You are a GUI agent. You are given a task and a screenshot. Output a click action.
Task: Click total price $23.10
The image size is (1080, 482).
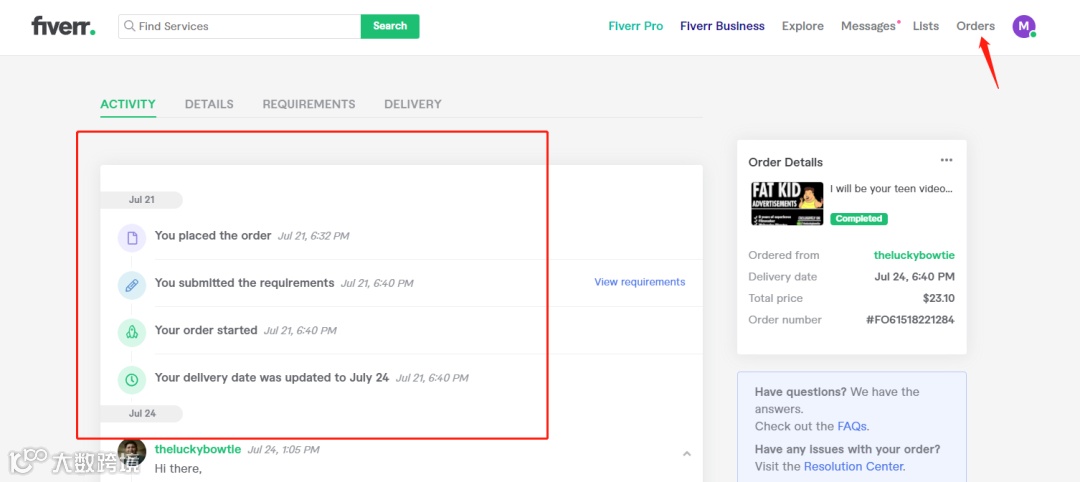[x=939, y=299]
